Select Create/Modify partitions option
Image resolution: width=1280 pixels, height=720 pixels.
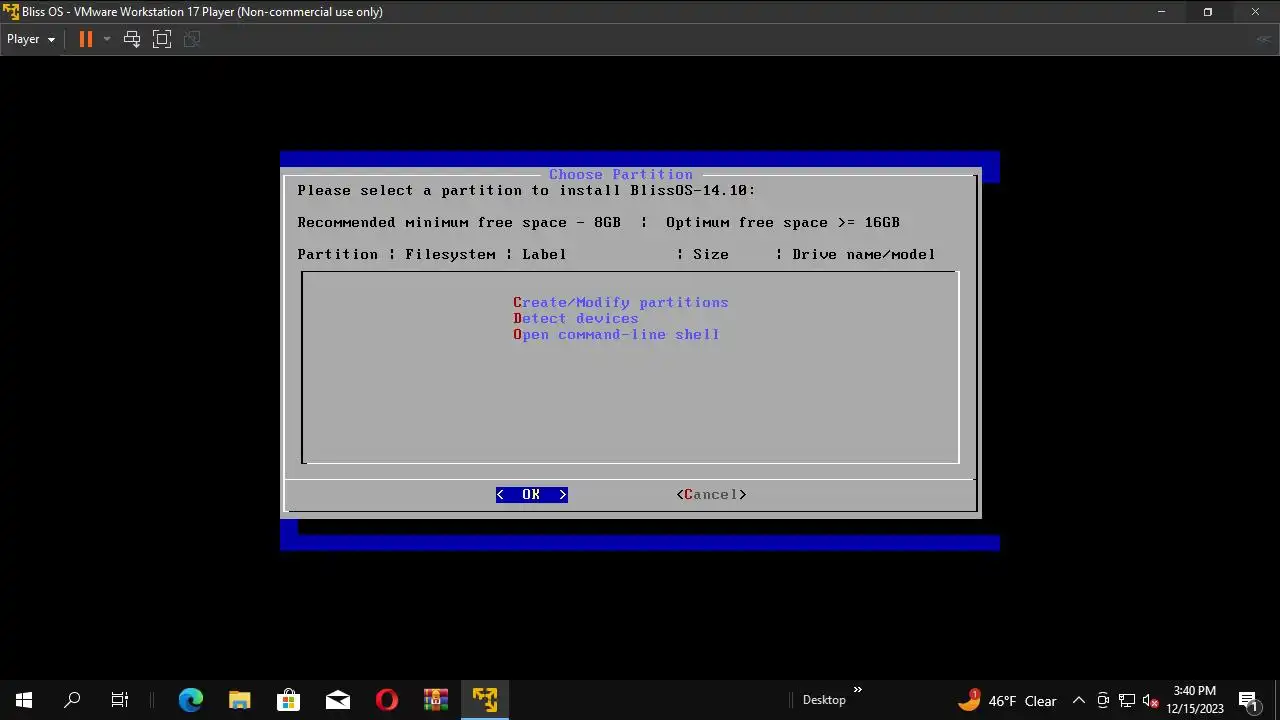(620, 302)
